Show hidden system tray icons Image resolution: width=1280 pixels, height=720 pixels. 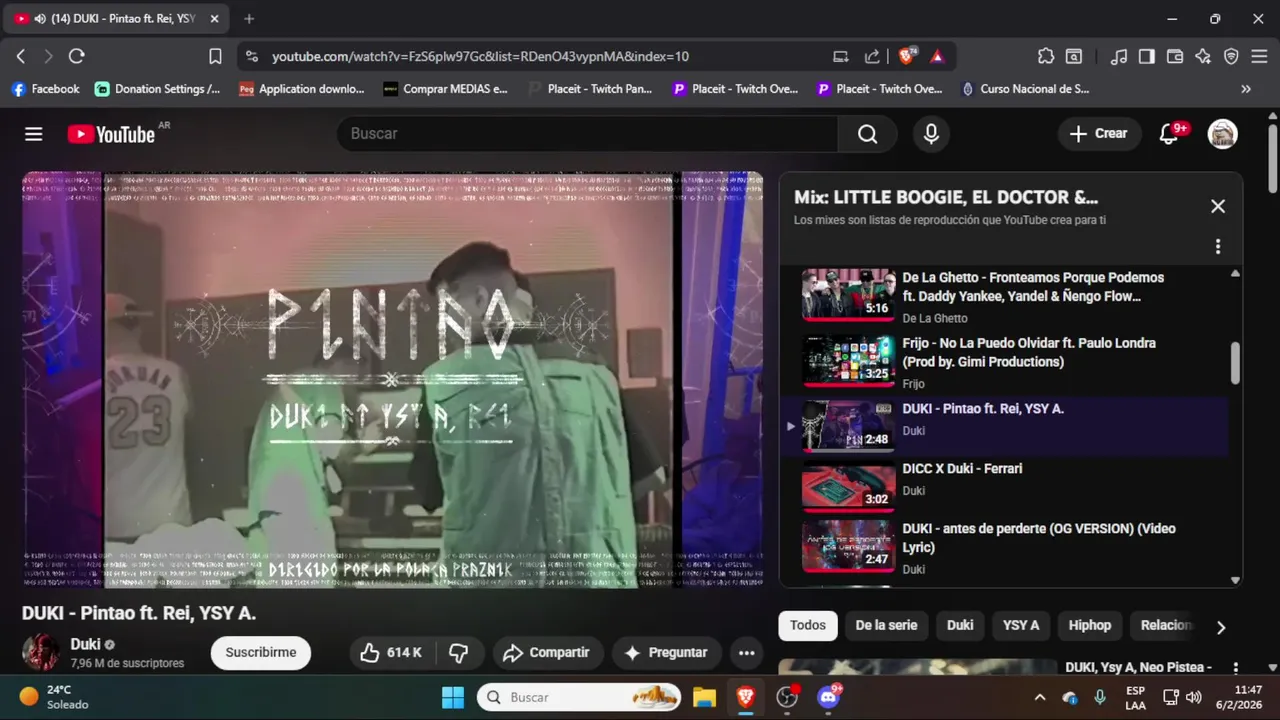pos(1040,697)
